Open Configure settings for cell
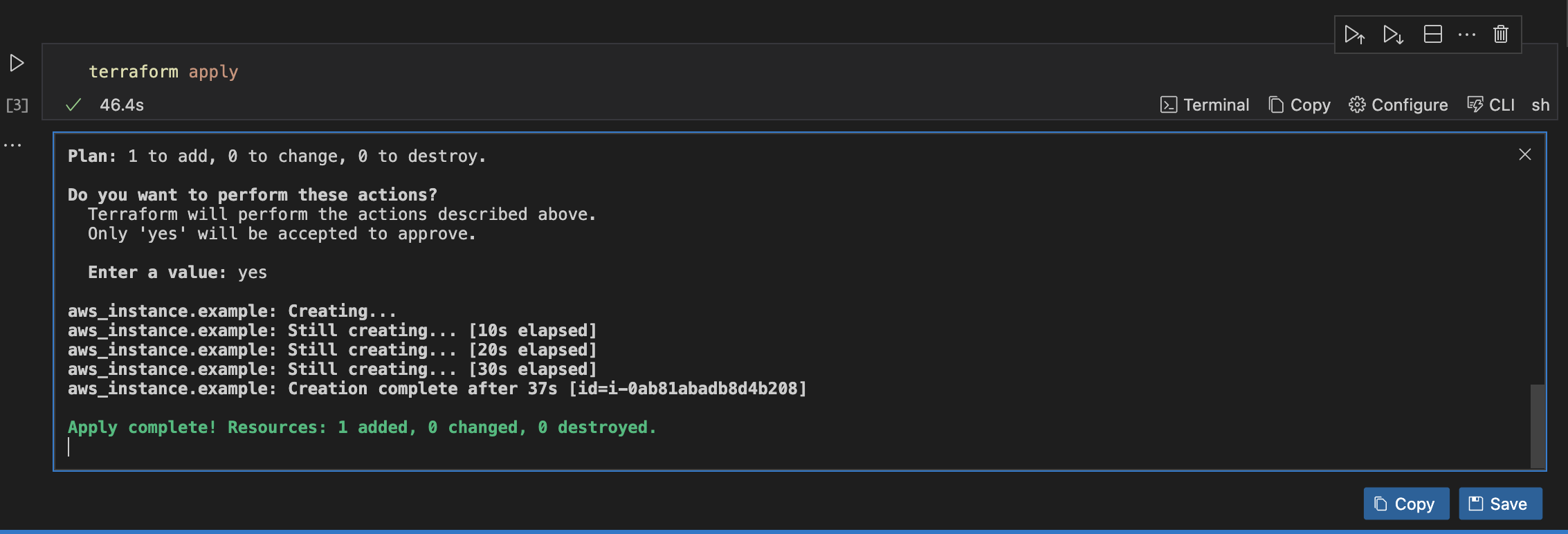The height and width of the screenshot is (534, 1568). [1398, 104]
